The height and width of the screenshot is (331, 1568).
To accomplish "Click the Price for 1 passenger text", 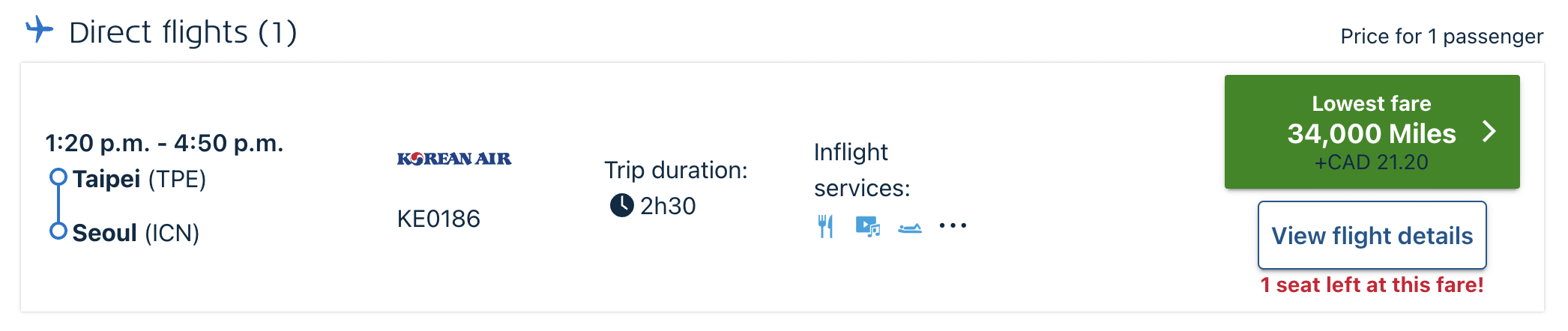I will click(1441, 36).
